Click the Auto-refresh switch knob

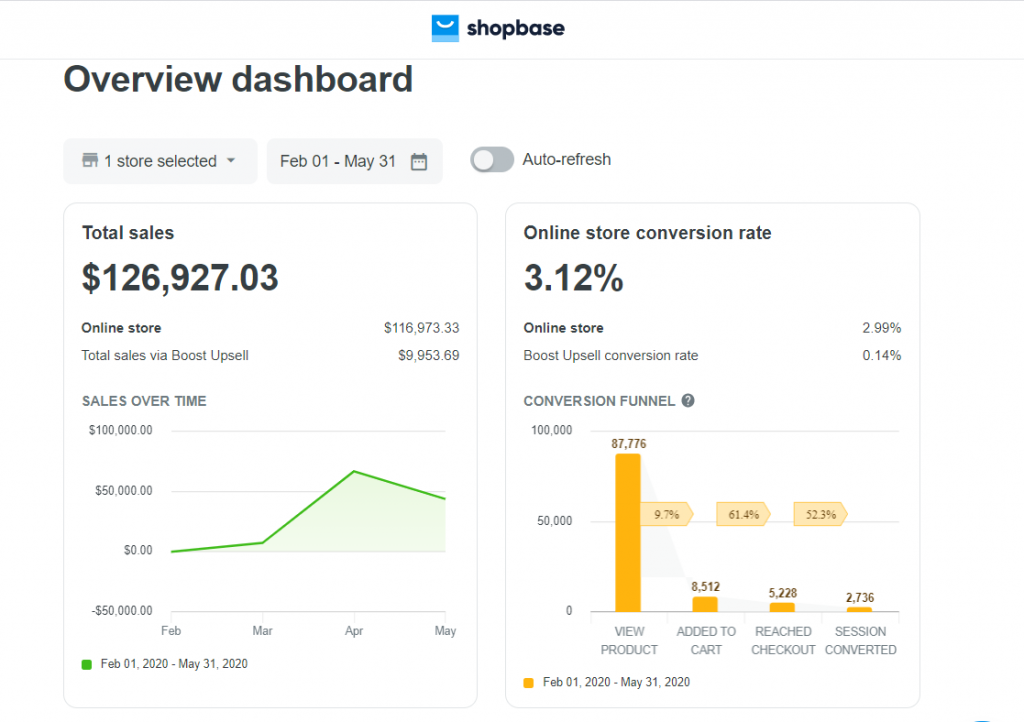coord(483,159)
